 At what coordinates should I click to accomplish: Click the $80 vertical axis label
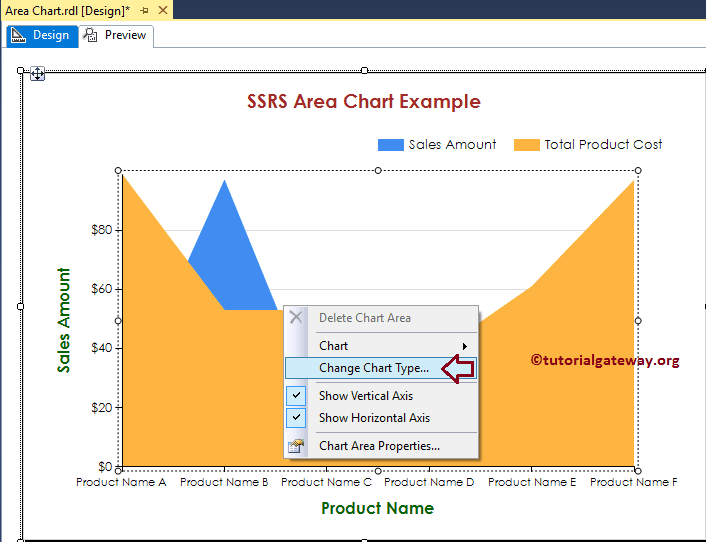[101, 230]
